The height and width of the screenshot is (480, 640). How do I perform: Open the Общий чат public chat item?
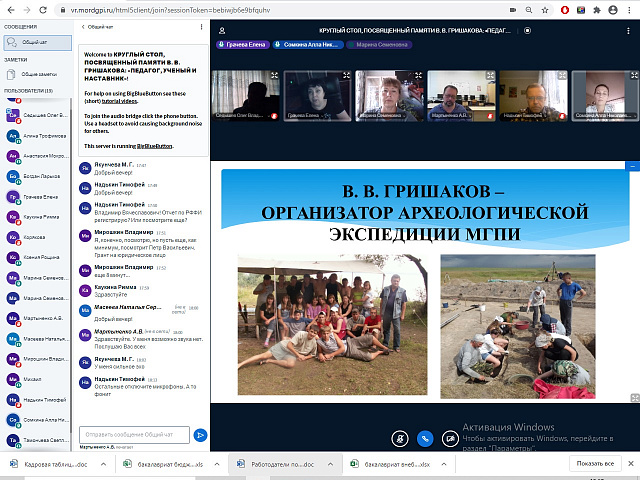38,42
